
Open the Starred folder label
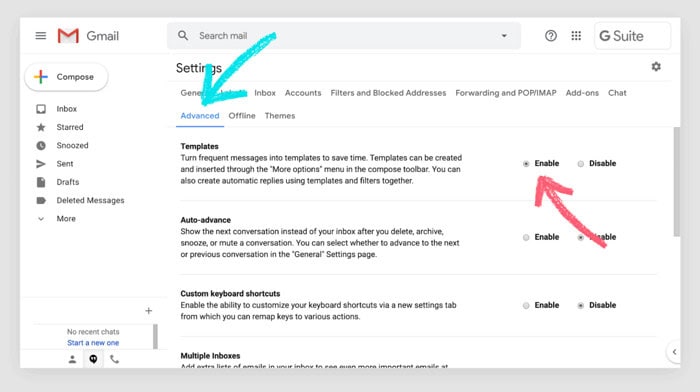pos(70,127)
